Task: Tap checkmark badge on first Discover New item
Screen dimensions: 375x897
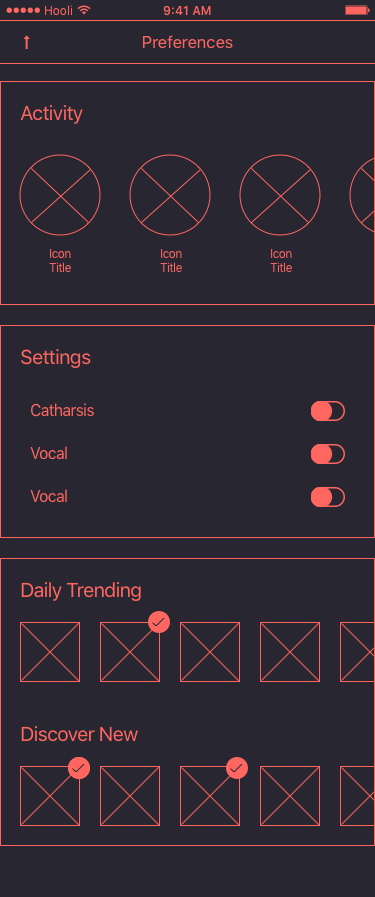Action: [79, 768]
